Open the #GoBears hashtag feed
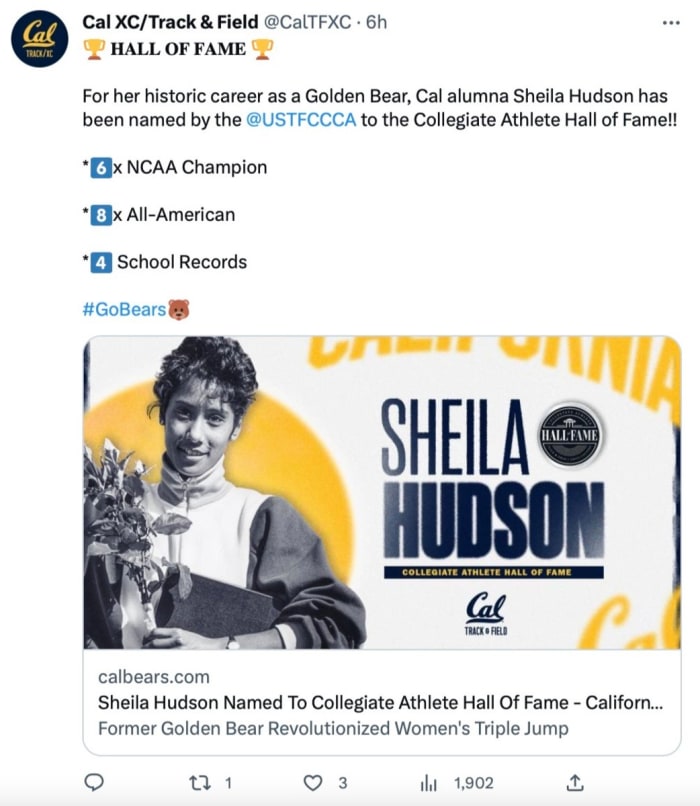 coord(122,310)
